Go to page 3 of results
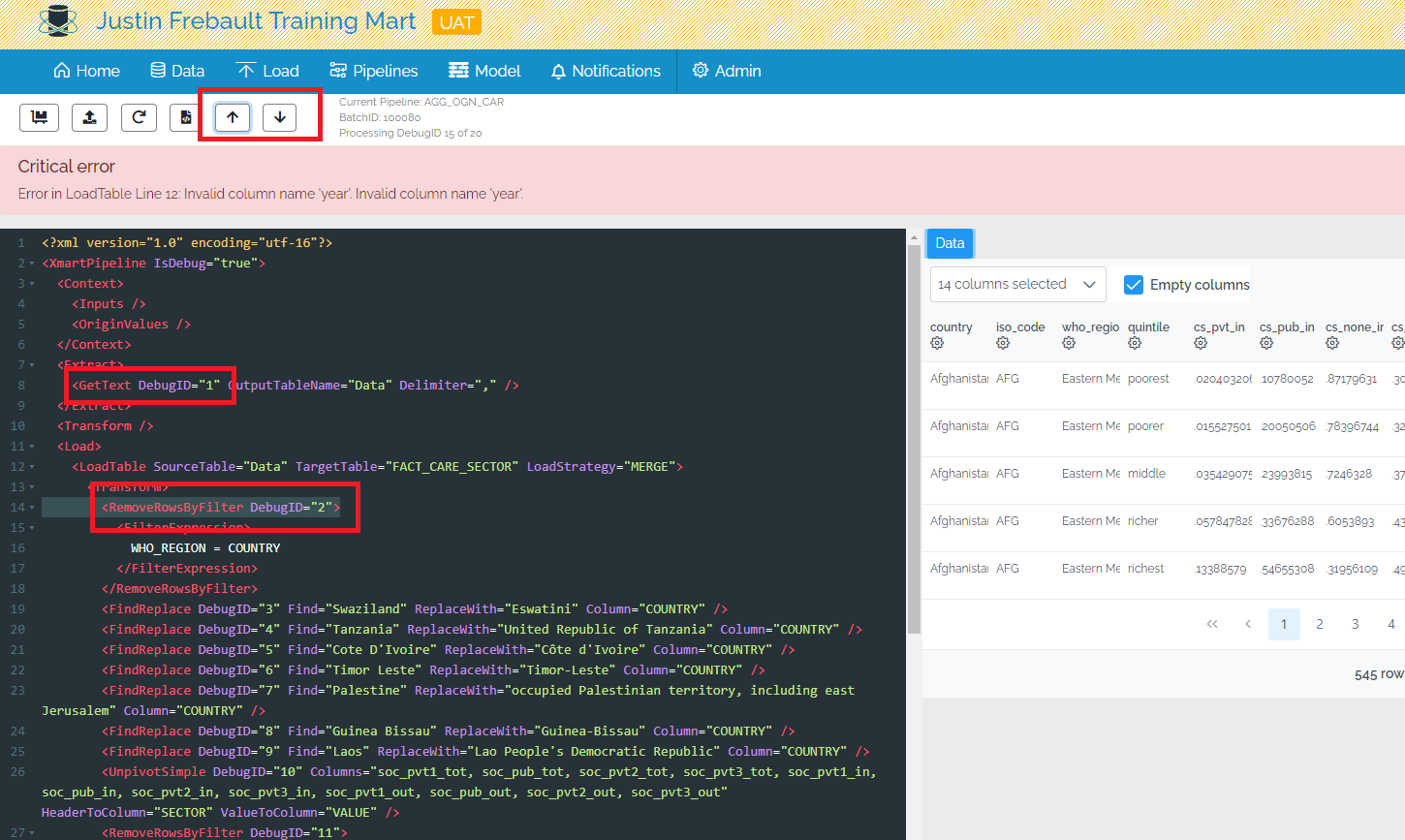Screen dimensions: 1405x840 click(1356, 624)
